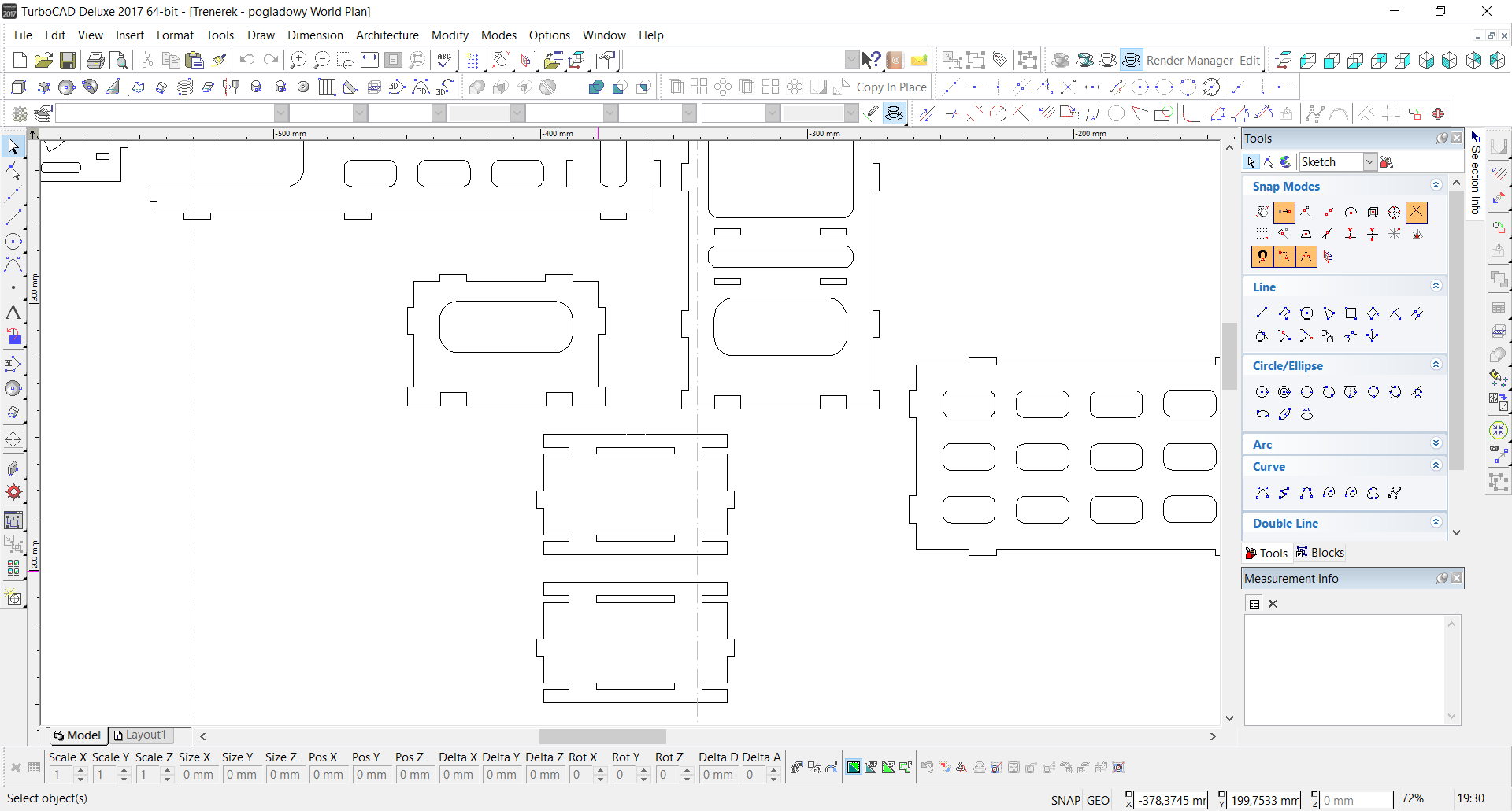Viewport: 1512px width, 811px height.
Task: Open the Architecture menu
Action: point(387,35)
